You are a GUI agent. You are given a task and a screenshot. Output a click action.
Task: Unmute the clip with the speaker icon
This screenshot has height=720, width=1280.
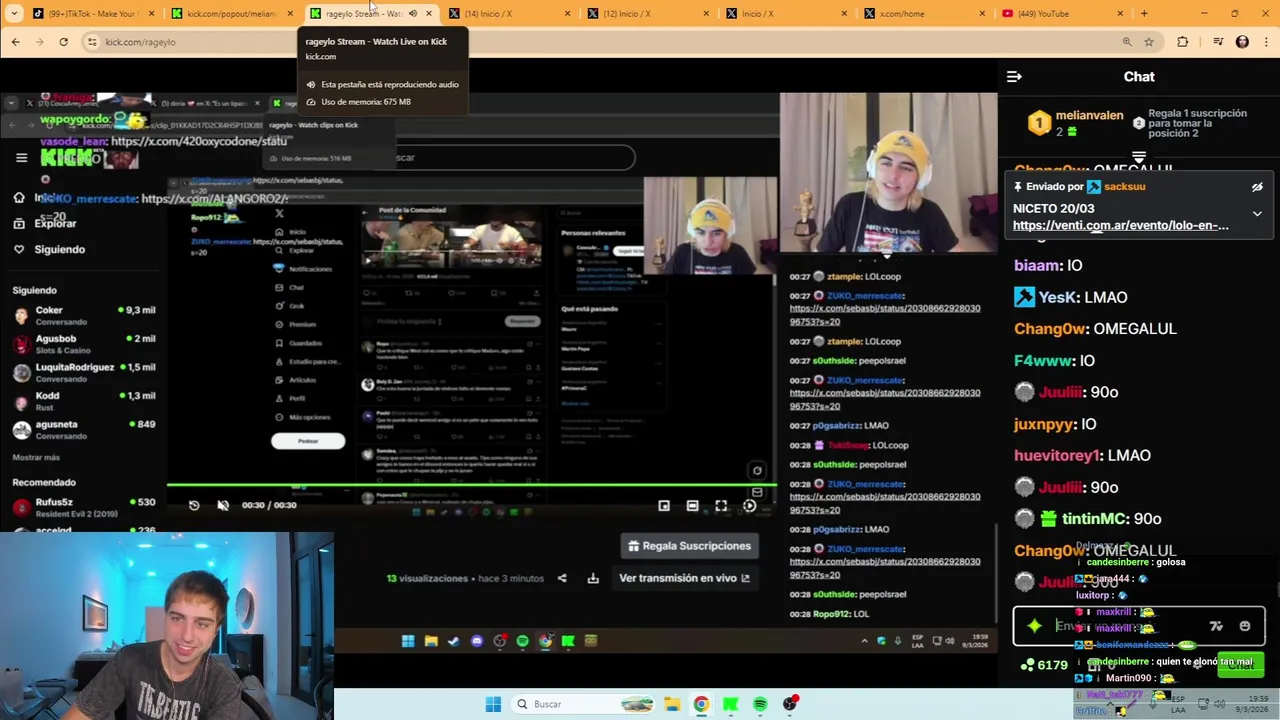click(x=223, y=505)
